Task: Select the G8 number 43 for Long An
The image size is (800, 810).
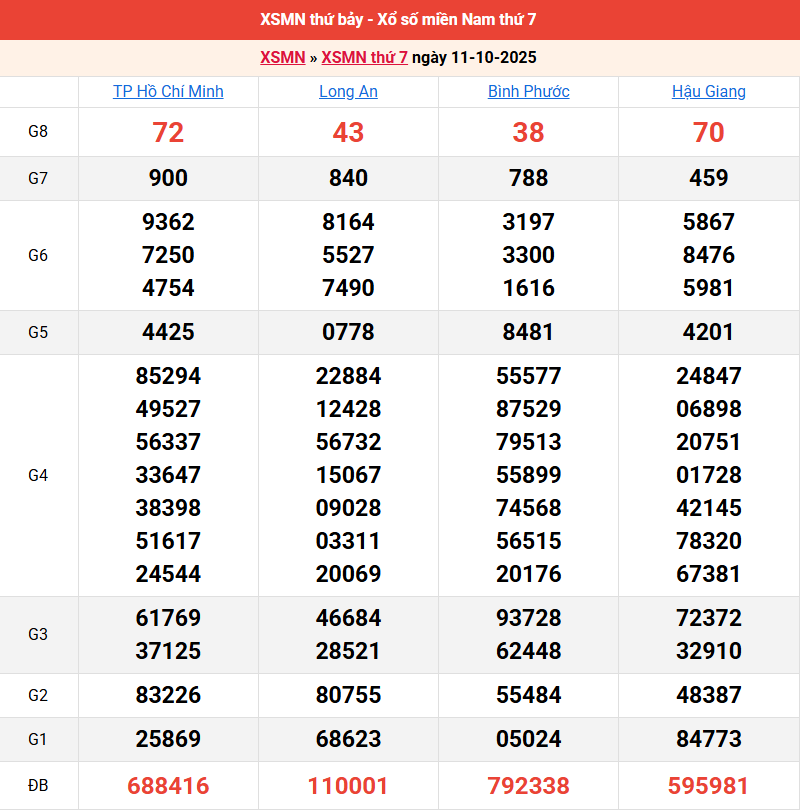Action: point(348,132)
